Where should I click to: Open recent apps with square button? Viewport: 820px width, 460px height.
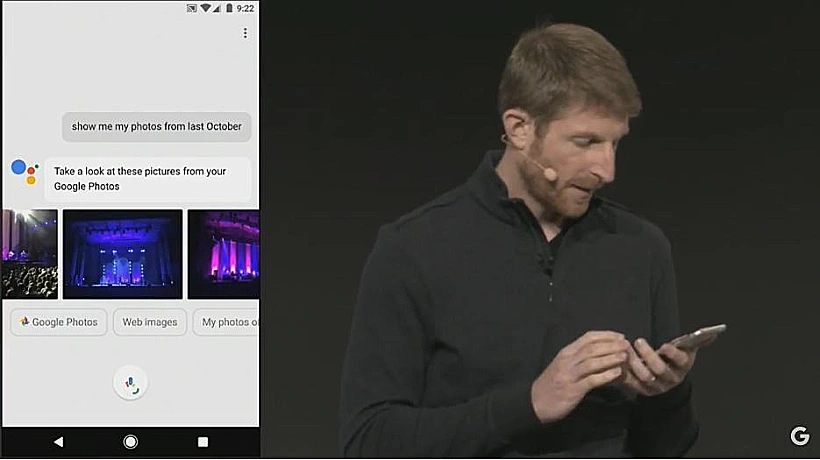point(203,441)
